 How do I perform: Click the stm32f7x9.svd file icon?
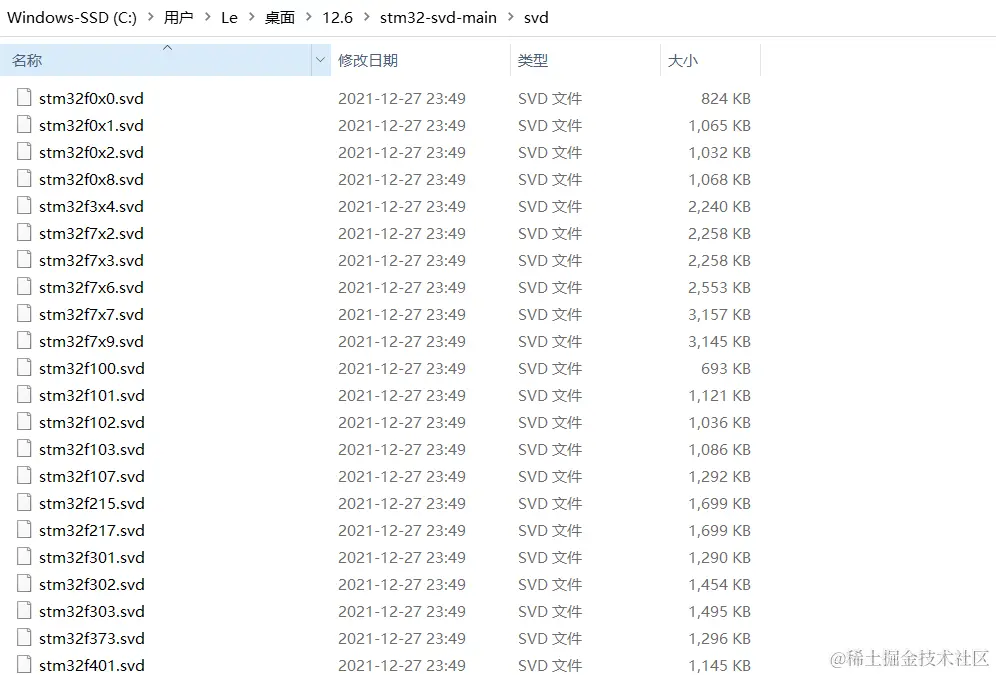point(24,340)
